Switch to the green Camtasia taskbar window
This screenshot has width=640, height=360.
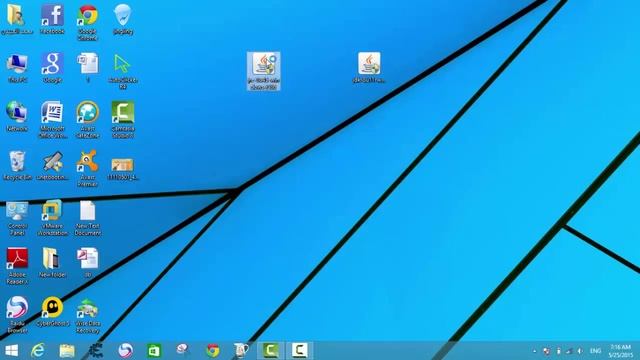(270, 350)
